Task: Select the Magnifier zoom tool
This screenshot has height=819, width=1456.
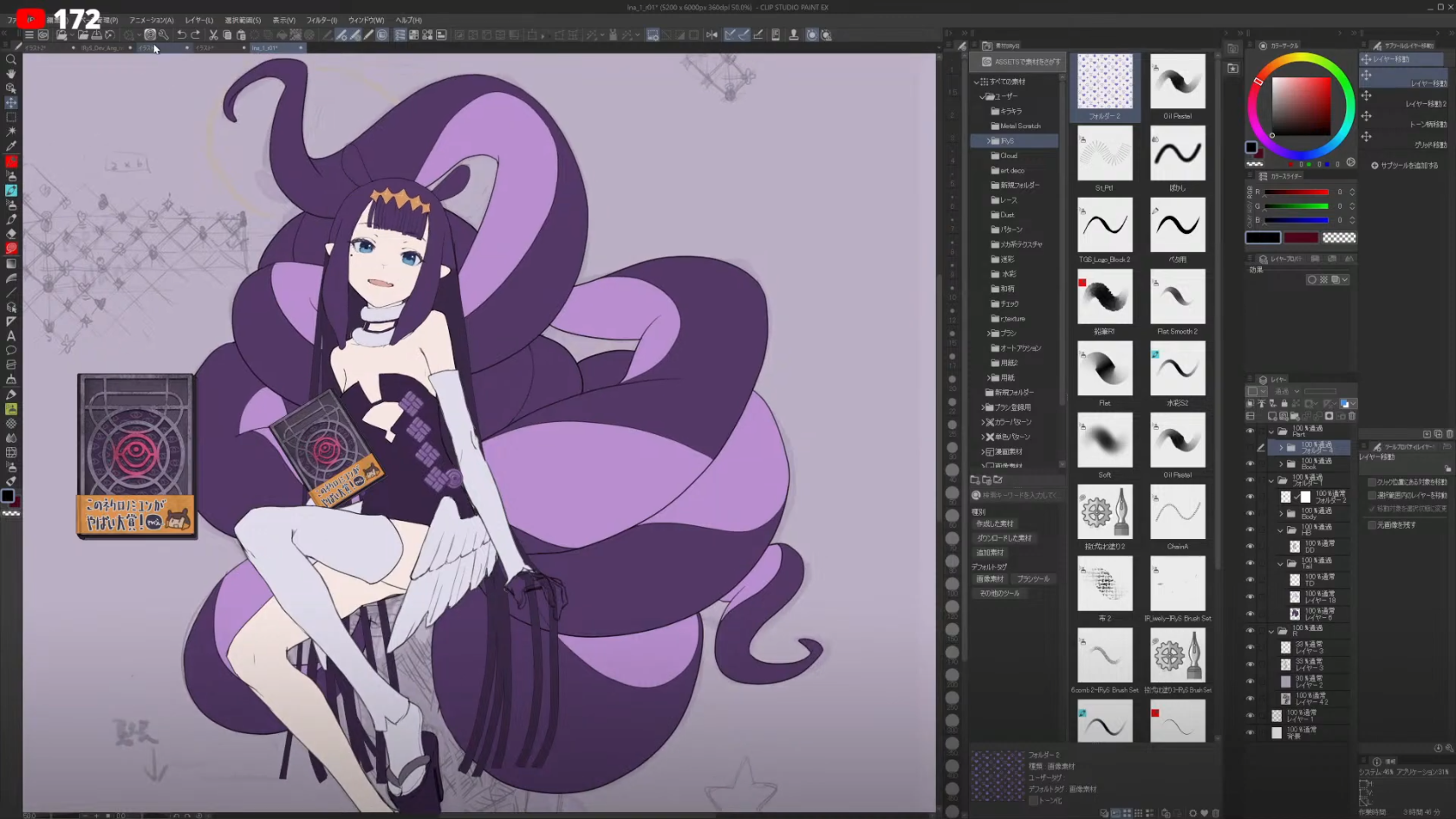Action: [x=11, y=60]
